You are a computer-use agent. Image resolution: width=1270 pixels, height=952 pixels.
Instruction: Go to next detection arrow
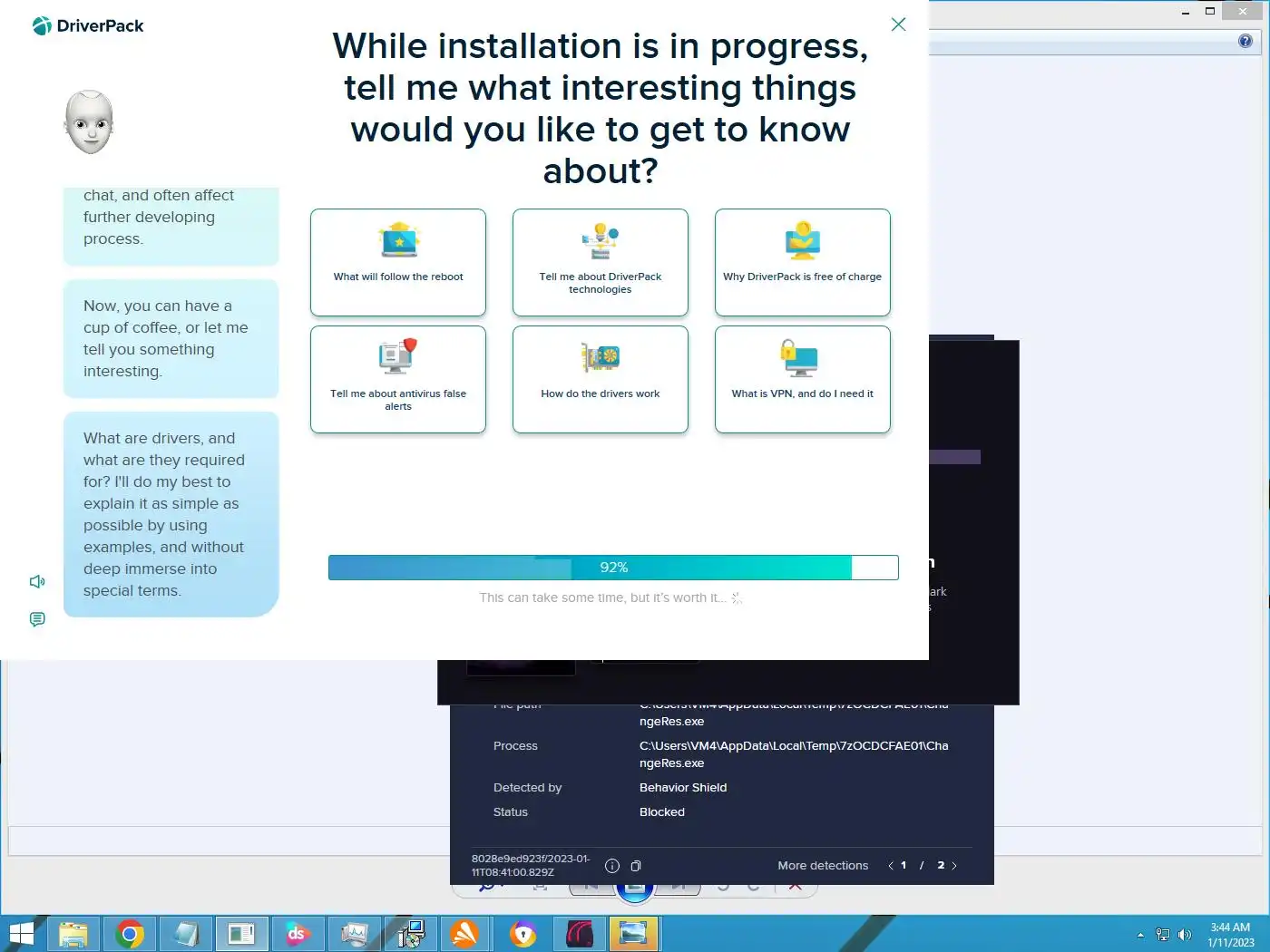(954, 866)
